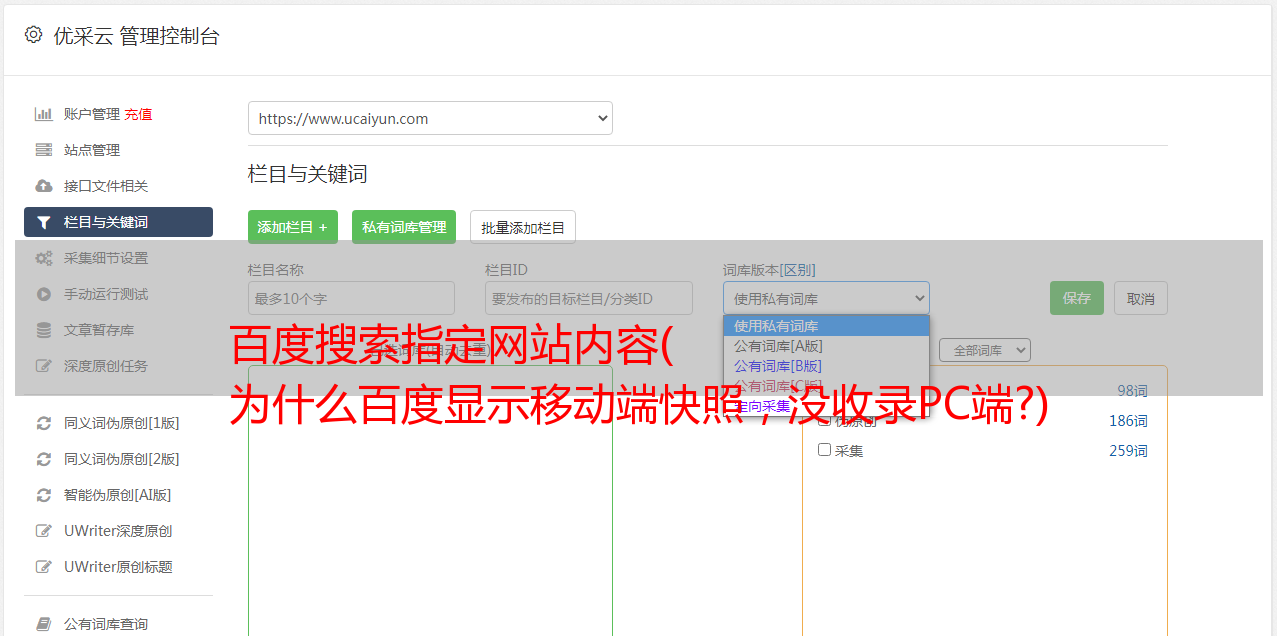
Task: Open 深度原创任务 in the sidebar
Action: (x=106, y=366)
